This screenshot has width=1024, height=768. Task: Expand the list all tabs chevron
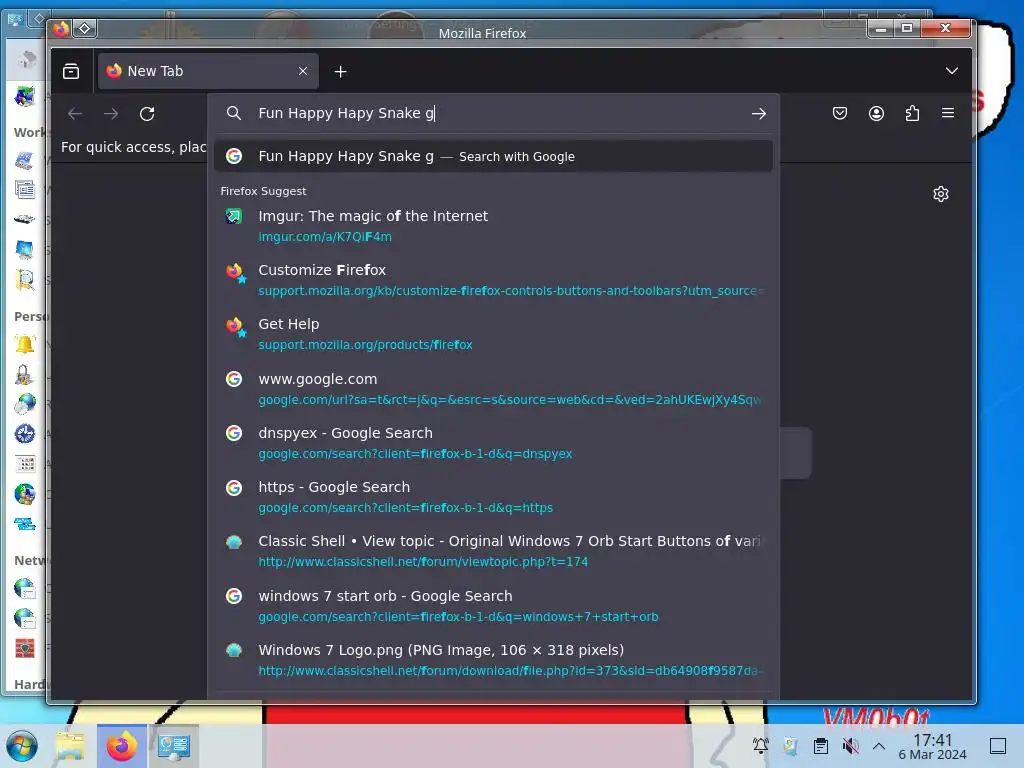click(952, 71)
